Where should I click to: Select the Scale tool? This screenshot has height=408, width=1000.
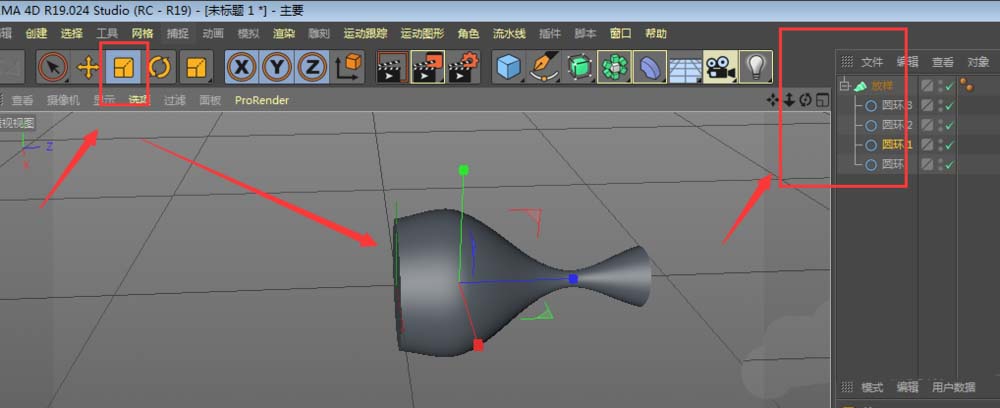[124, 67]
